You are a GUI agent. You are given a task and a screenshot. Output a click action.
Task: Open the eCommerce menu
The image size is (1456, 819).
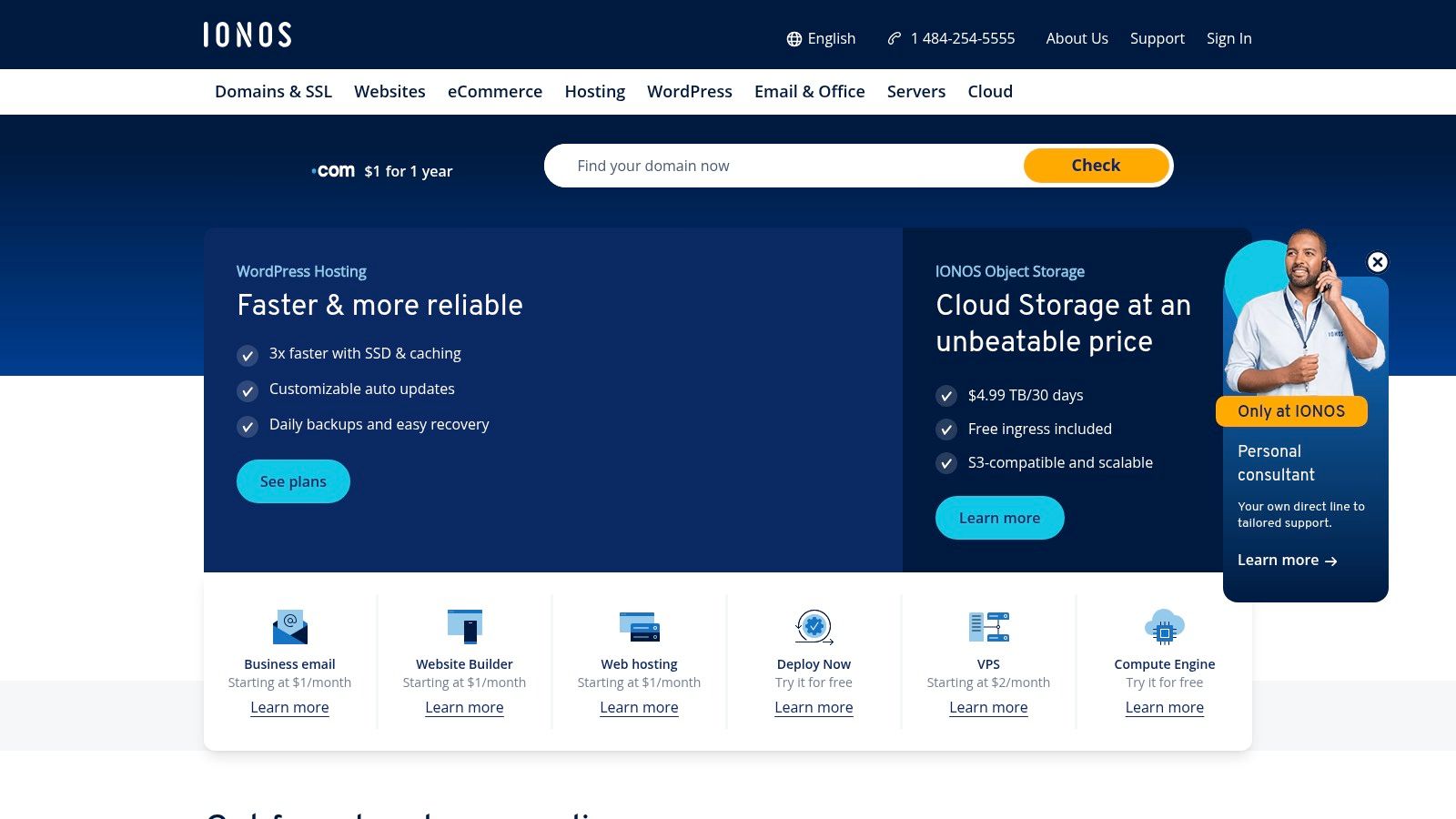tap(495, 91)
